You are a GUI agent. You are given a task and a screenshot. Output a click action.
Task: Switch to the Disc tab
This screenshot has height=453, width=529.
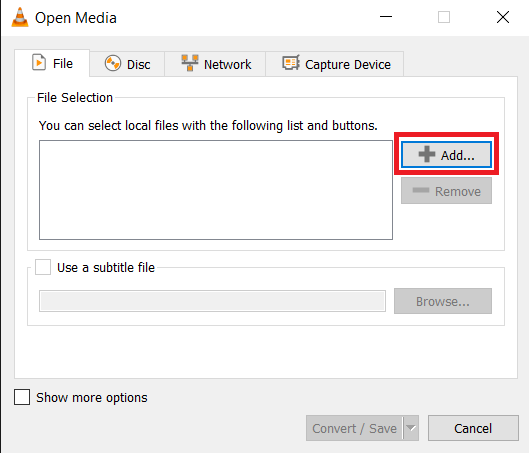127,64
